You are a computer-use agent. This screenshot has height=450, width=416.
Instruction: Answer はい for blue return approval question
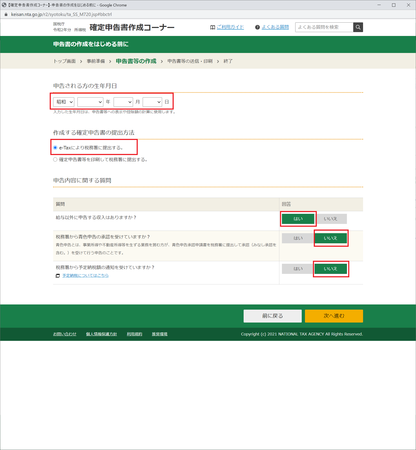tap(298, 238)
